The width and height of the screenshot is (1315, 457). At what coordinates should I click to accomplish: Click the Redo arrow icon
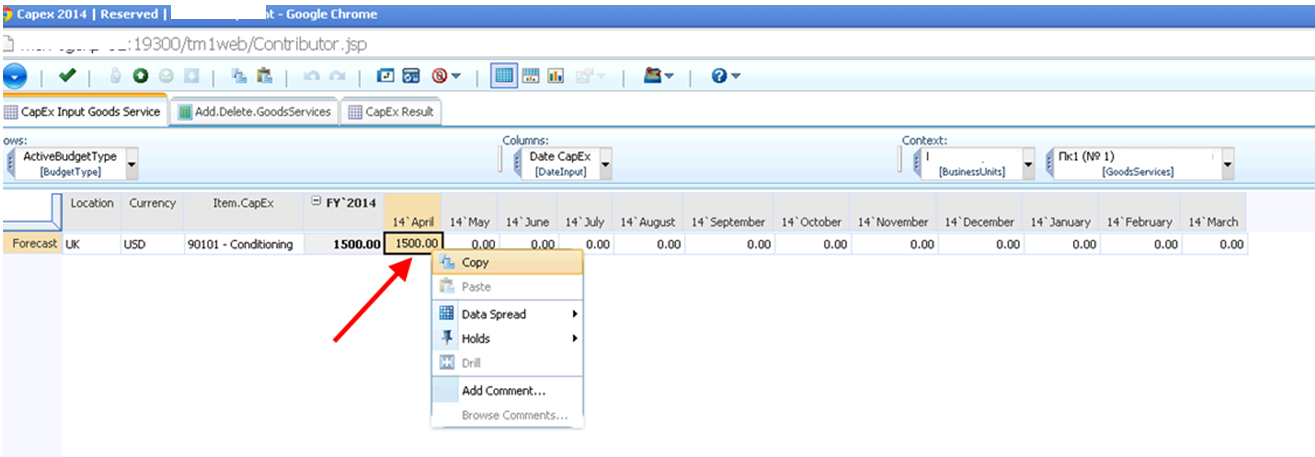click(x=338, y=76)
